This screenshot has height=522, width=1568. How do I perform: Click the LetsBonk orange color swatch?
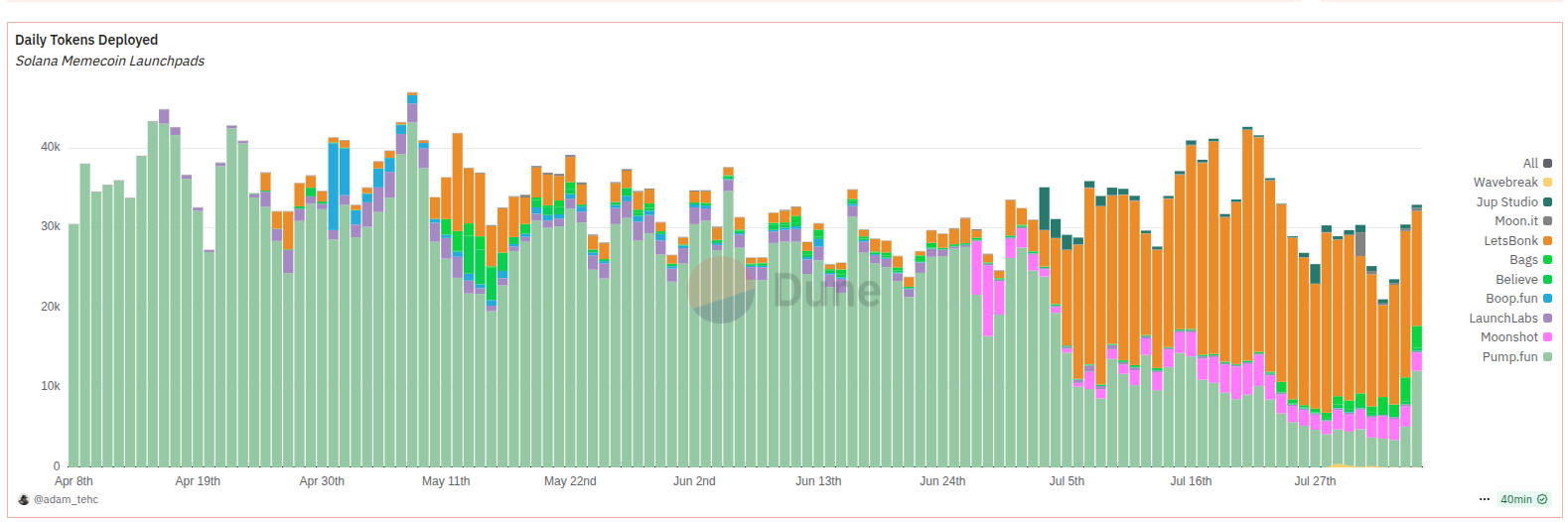[x=1547, y=240]
